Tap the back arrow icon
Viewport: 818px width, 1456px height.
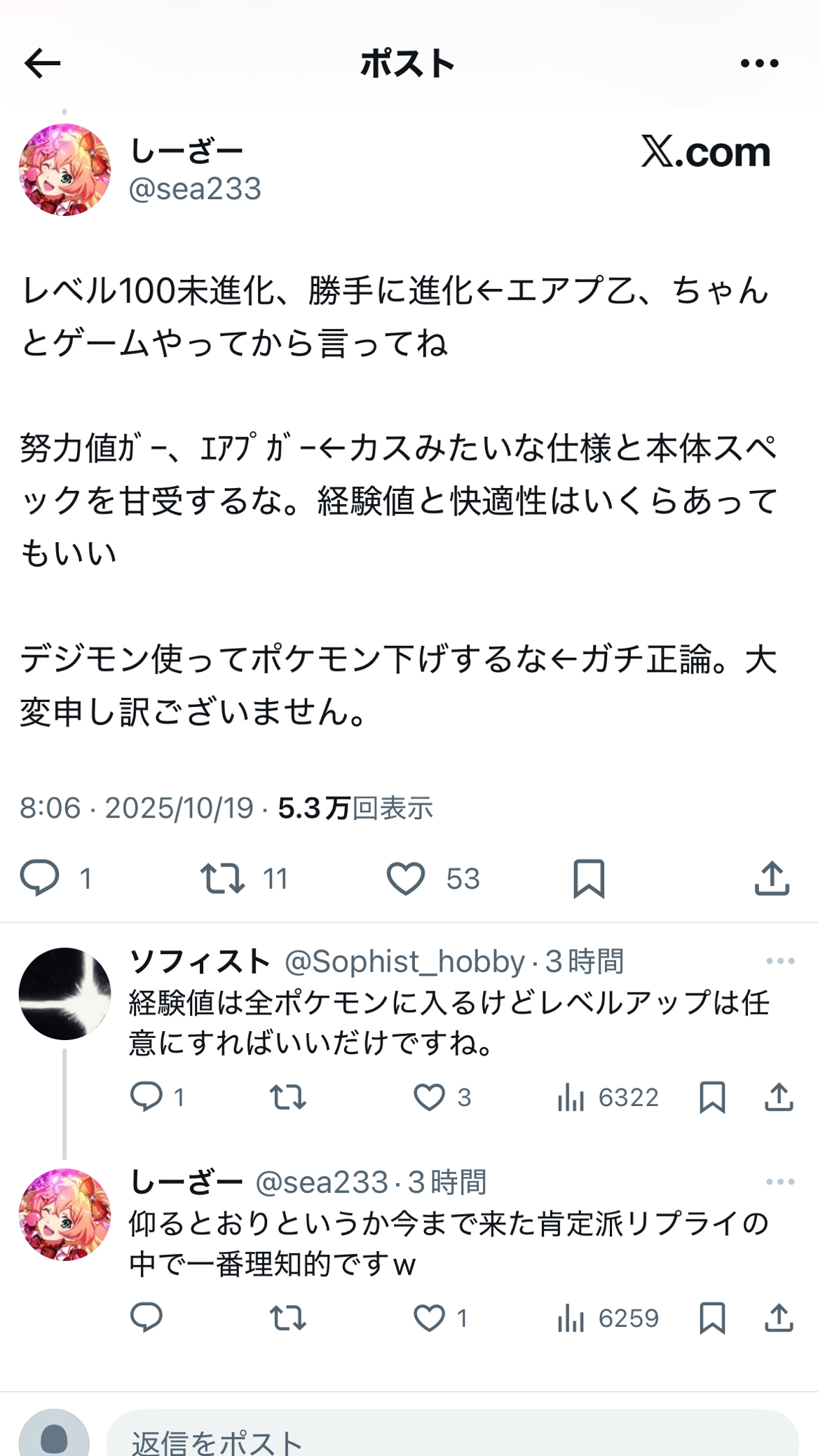(42, 64)
